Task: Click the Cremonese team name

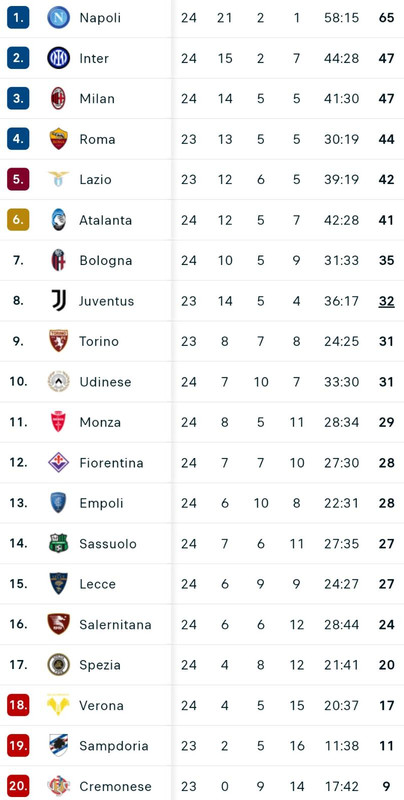Action: (x=115, y=787)
